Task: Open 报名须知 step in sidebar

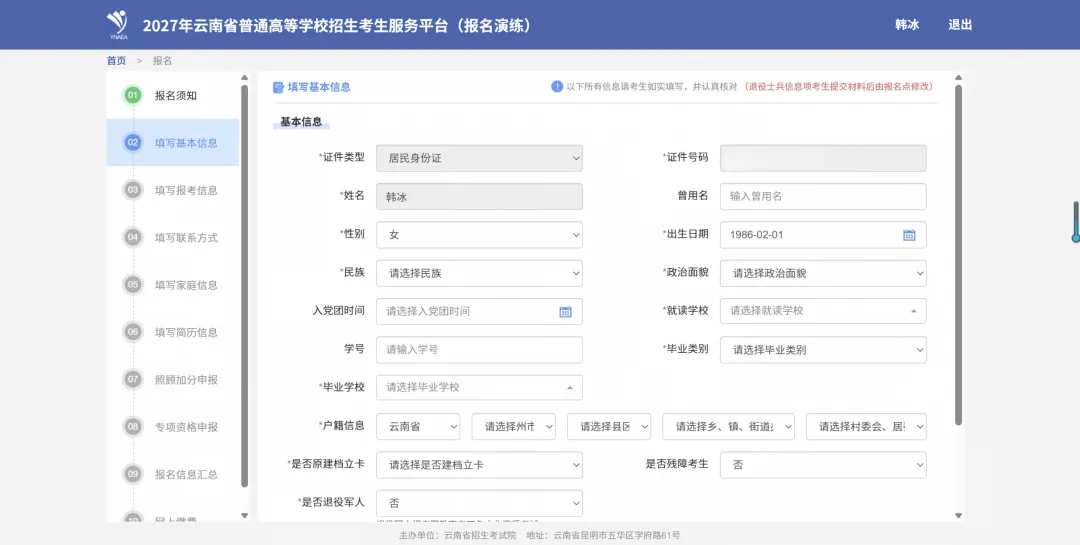Action: 173,95
